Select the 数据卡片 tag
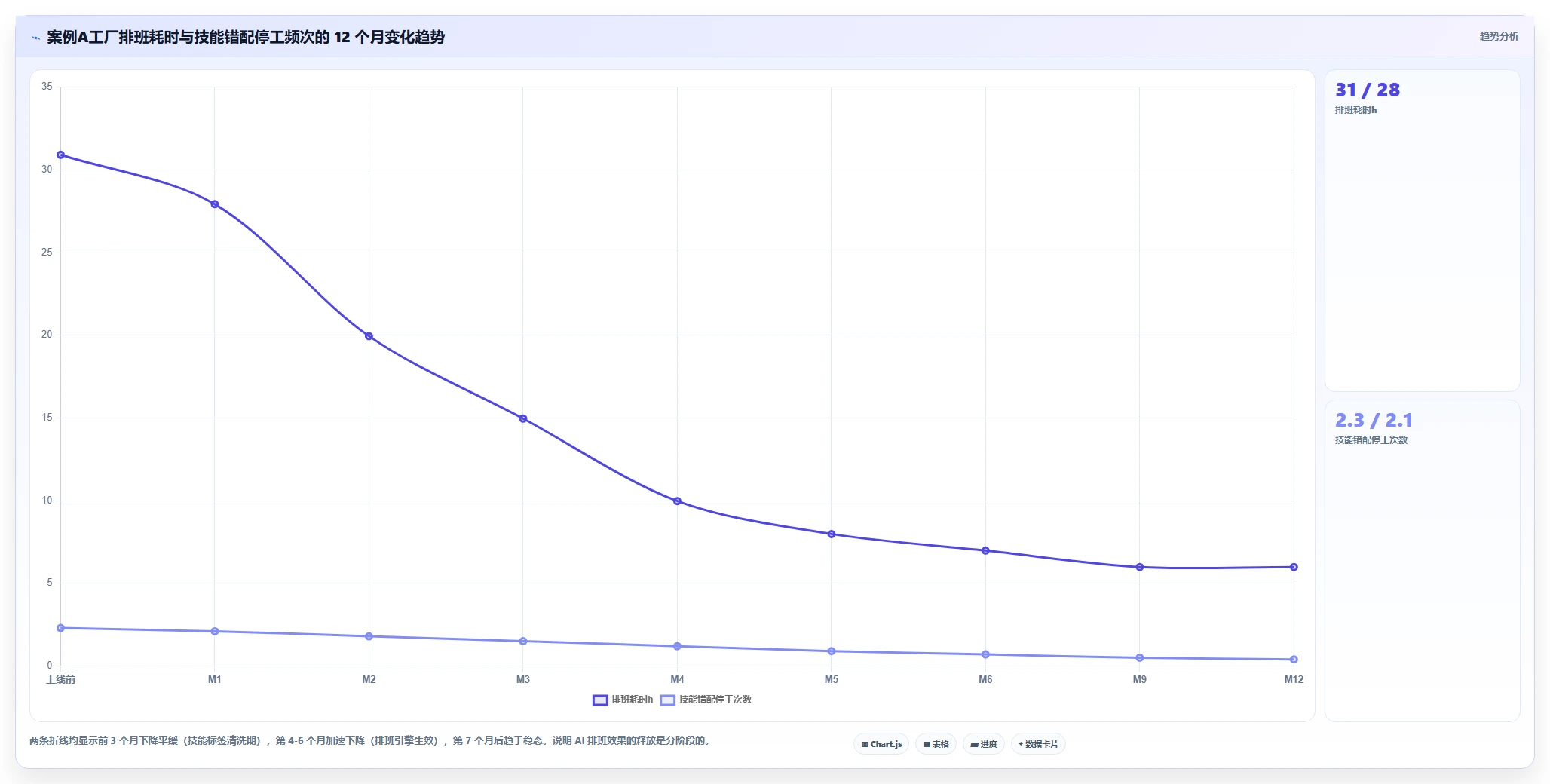This screenshot has width=1550, height=784. [x=1038, y=744]
